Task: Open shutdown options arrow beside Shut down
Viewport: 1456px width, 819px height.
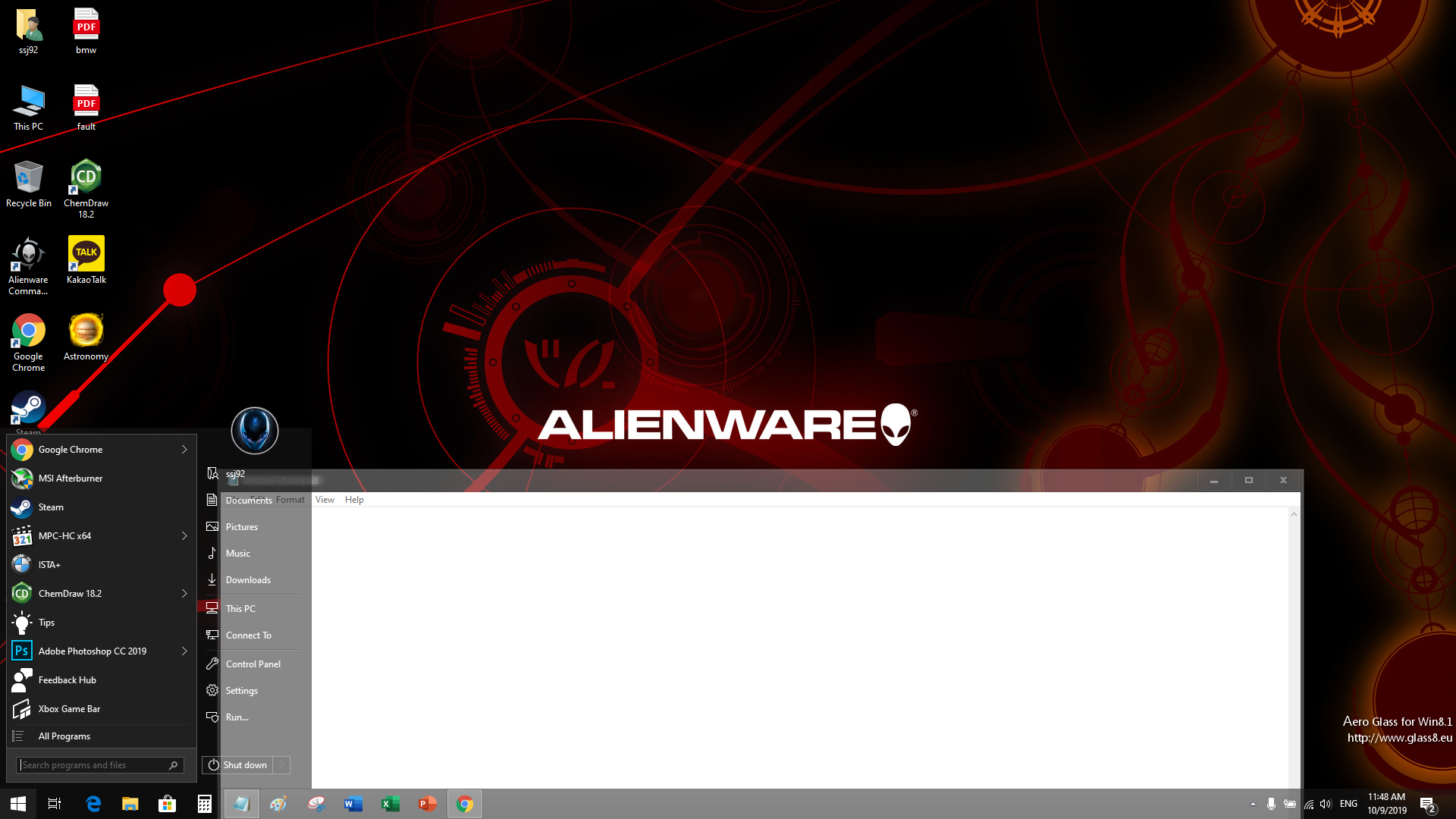Action: coord(281,765)
